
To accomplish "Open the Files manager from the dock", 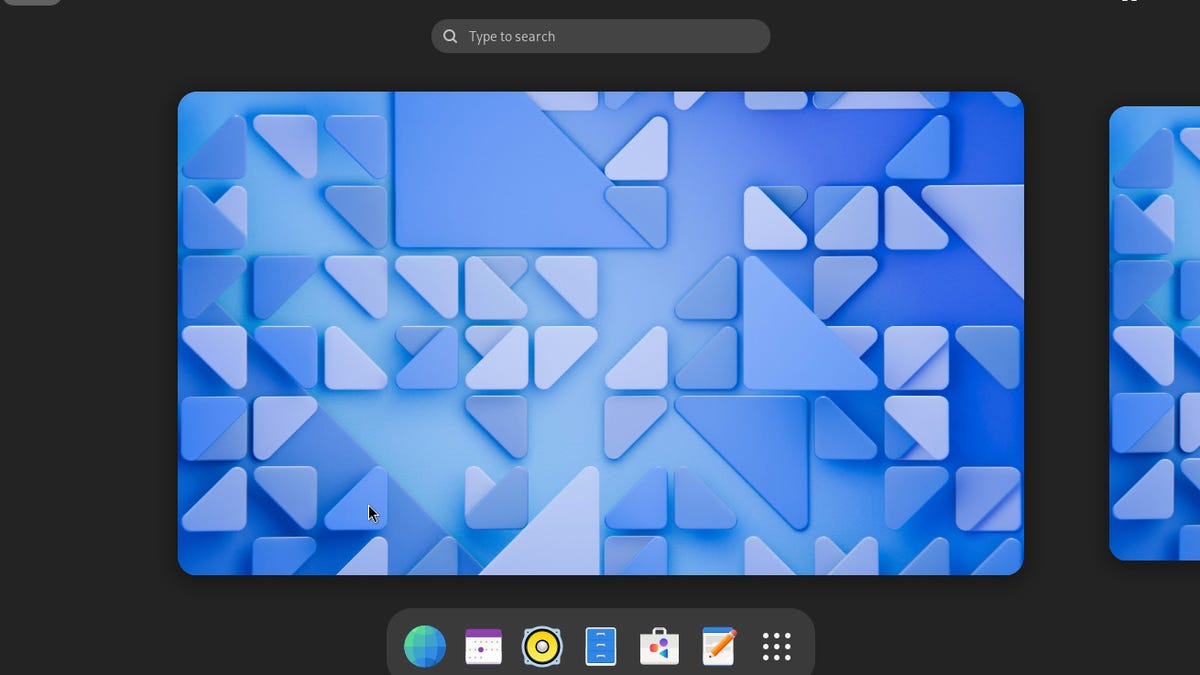I will click(x=601, y=647).
